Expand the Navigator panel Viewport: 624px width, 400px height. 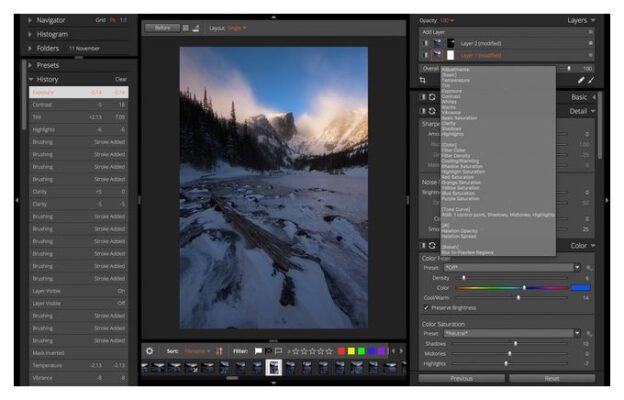(x=29, y=20)
